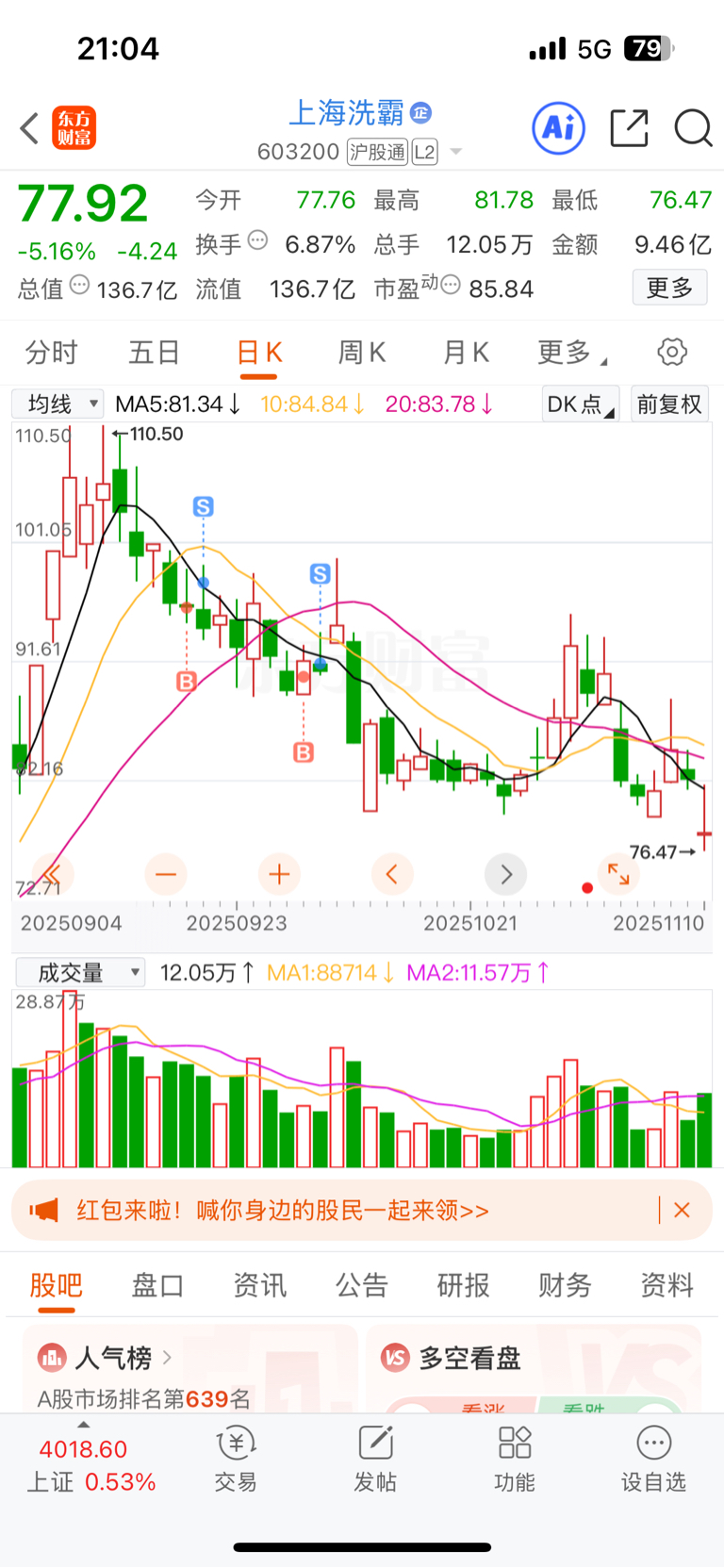Viewport: 724px width, 1568px height.
Task: Tap the back arrow icon
Action: pyautogui.click(x=29, y=128)
